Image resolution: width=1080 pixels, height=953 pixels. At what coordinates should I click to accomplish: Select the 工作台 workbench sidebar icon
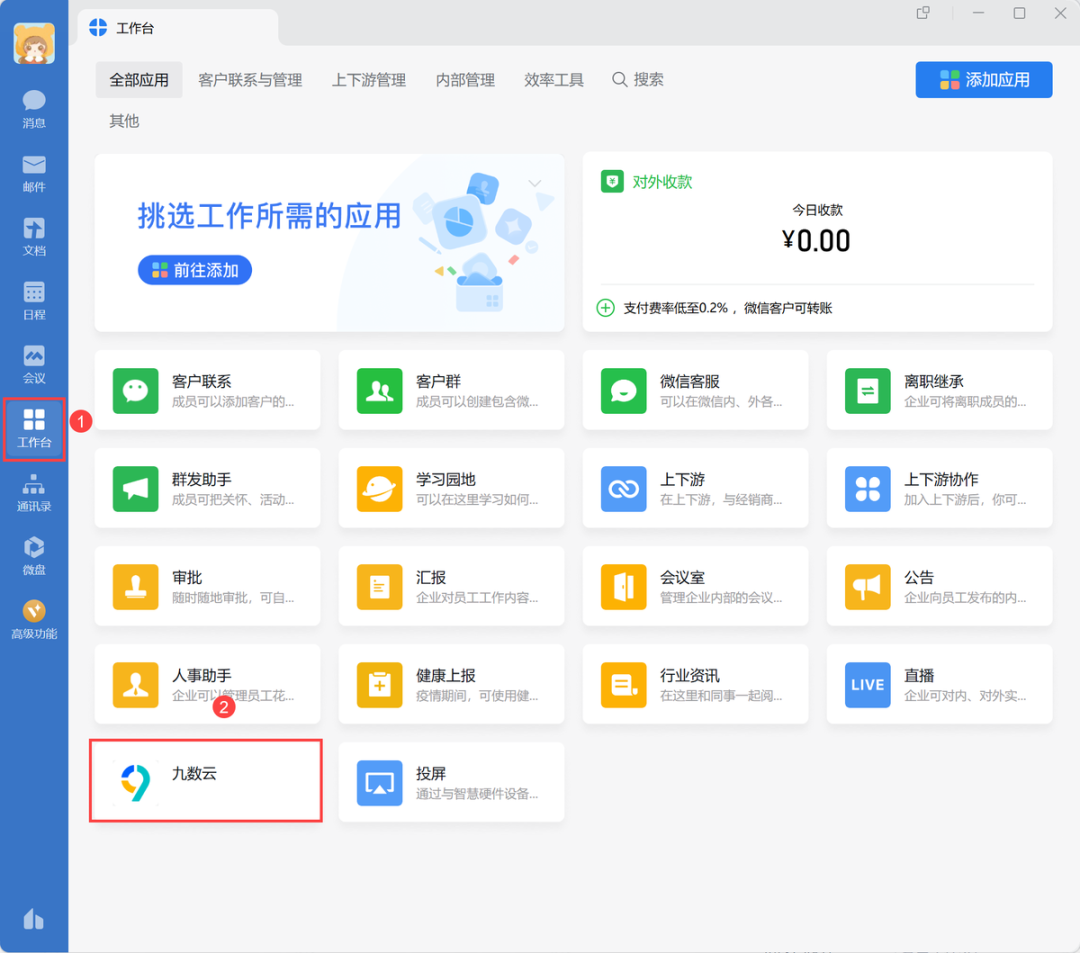(x=34, y=428)
